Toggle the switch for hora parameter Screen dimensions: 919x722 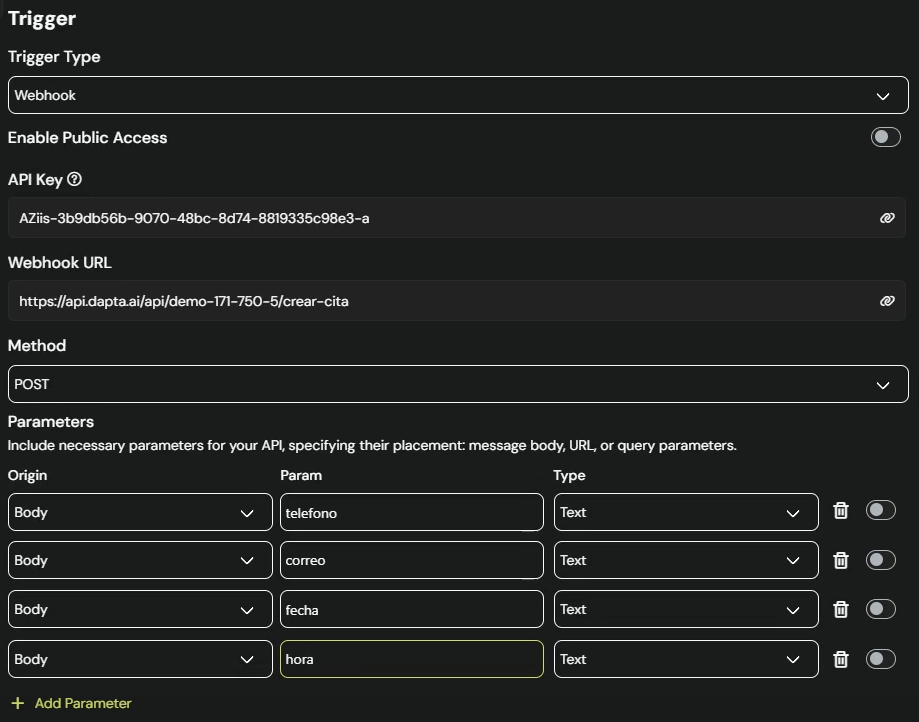pos(880,659)
